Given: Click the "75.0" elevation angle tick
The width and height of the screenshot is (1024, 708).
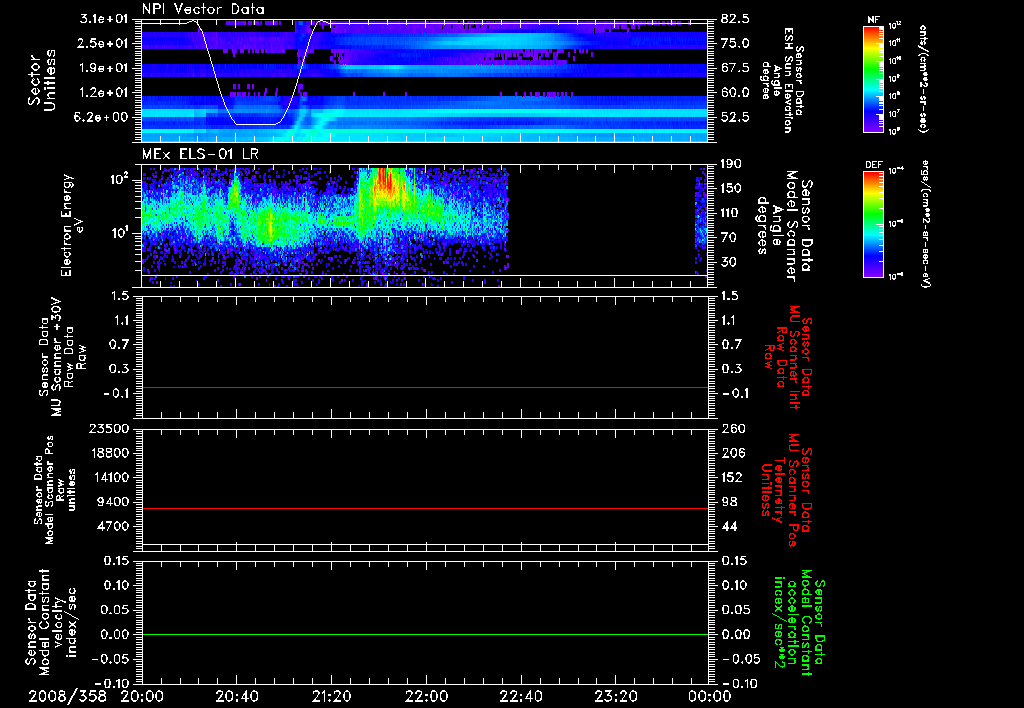Looking at the screenshot, I should 735,43.
